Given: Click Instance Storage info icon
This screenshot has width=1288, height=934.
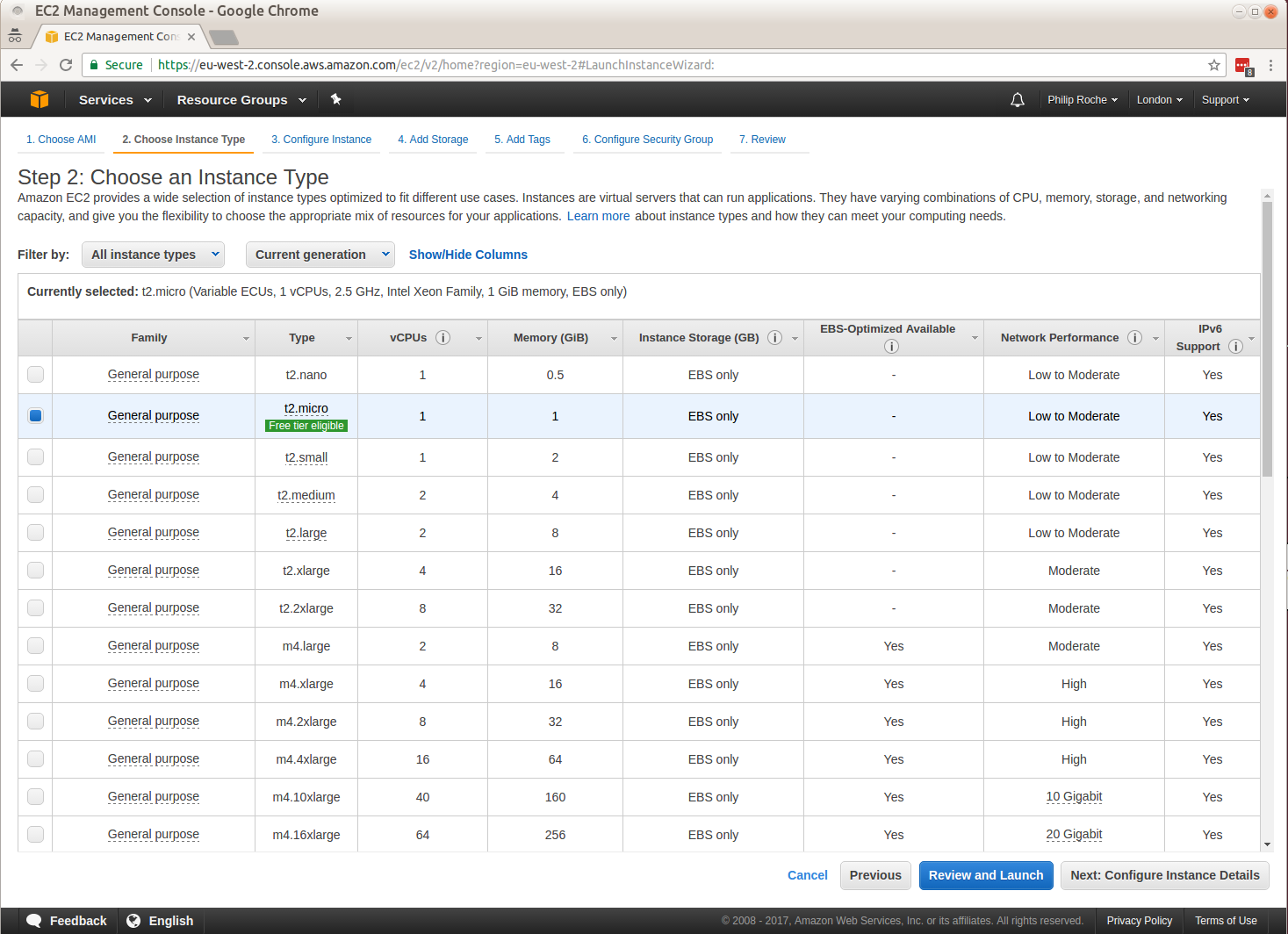Looking at the screenshot, I should pos(775,338).
